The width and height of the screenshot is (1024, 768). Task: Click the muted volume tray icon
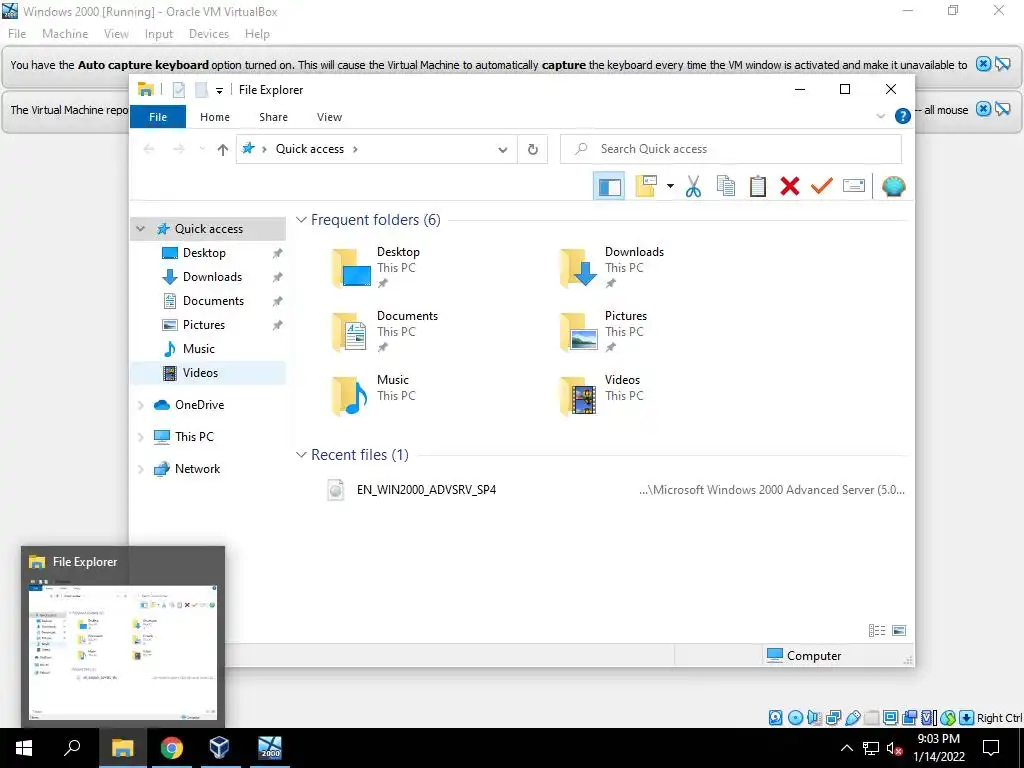[x=895, y=748]
